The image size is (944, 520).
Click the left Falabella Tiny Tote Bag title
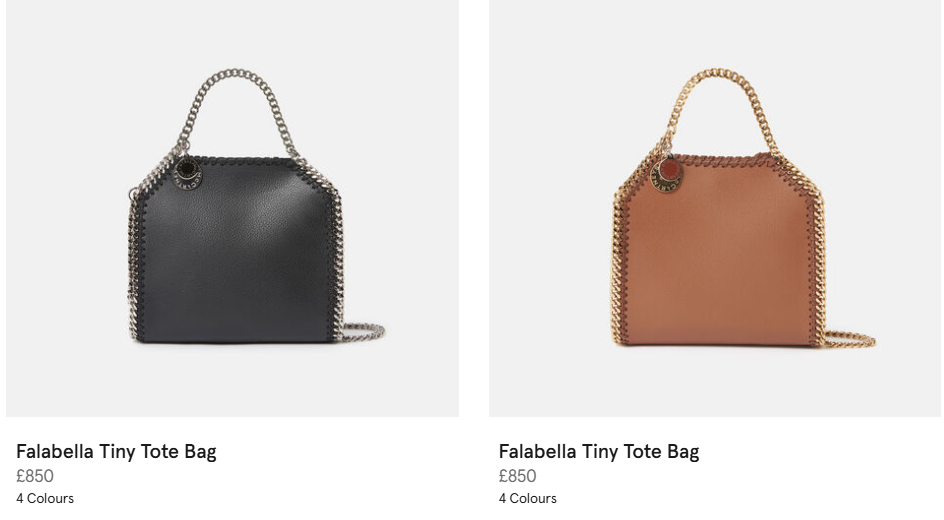(116, 451)
